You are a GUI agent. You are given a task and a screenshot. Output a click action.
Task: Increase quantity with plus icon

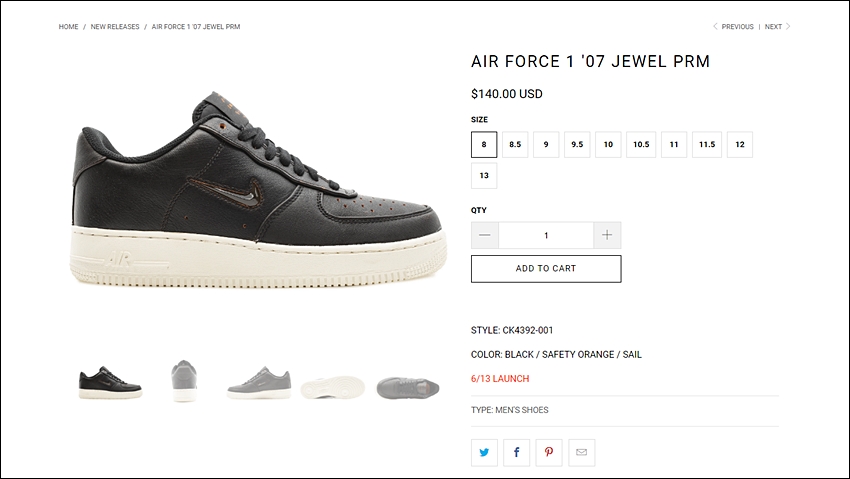pos(607,235)
